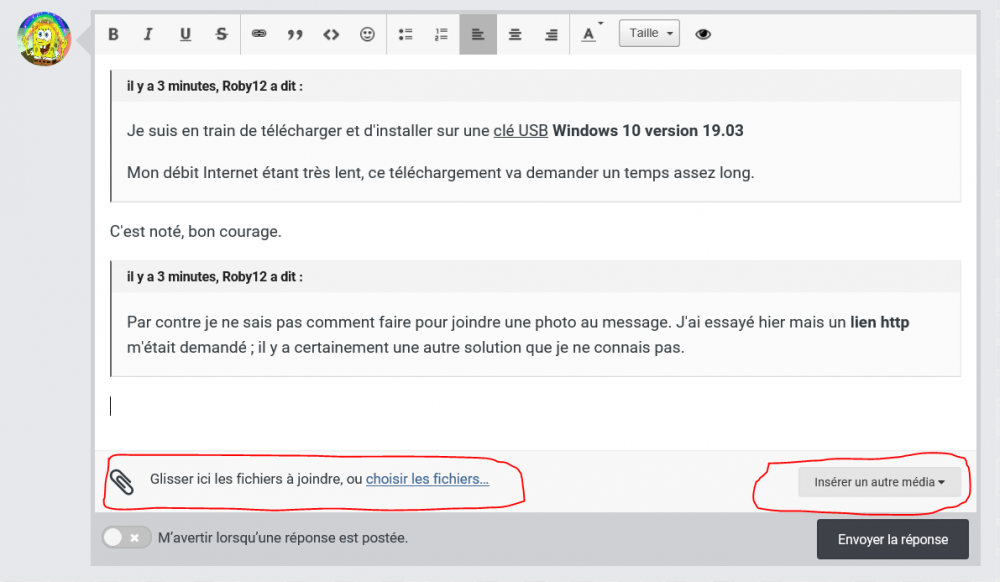Image resolution: width=1000 pixels, height=582 pixels.
Task: Click the bold text Windows 10 version 19.03
Action: (648, 131)
